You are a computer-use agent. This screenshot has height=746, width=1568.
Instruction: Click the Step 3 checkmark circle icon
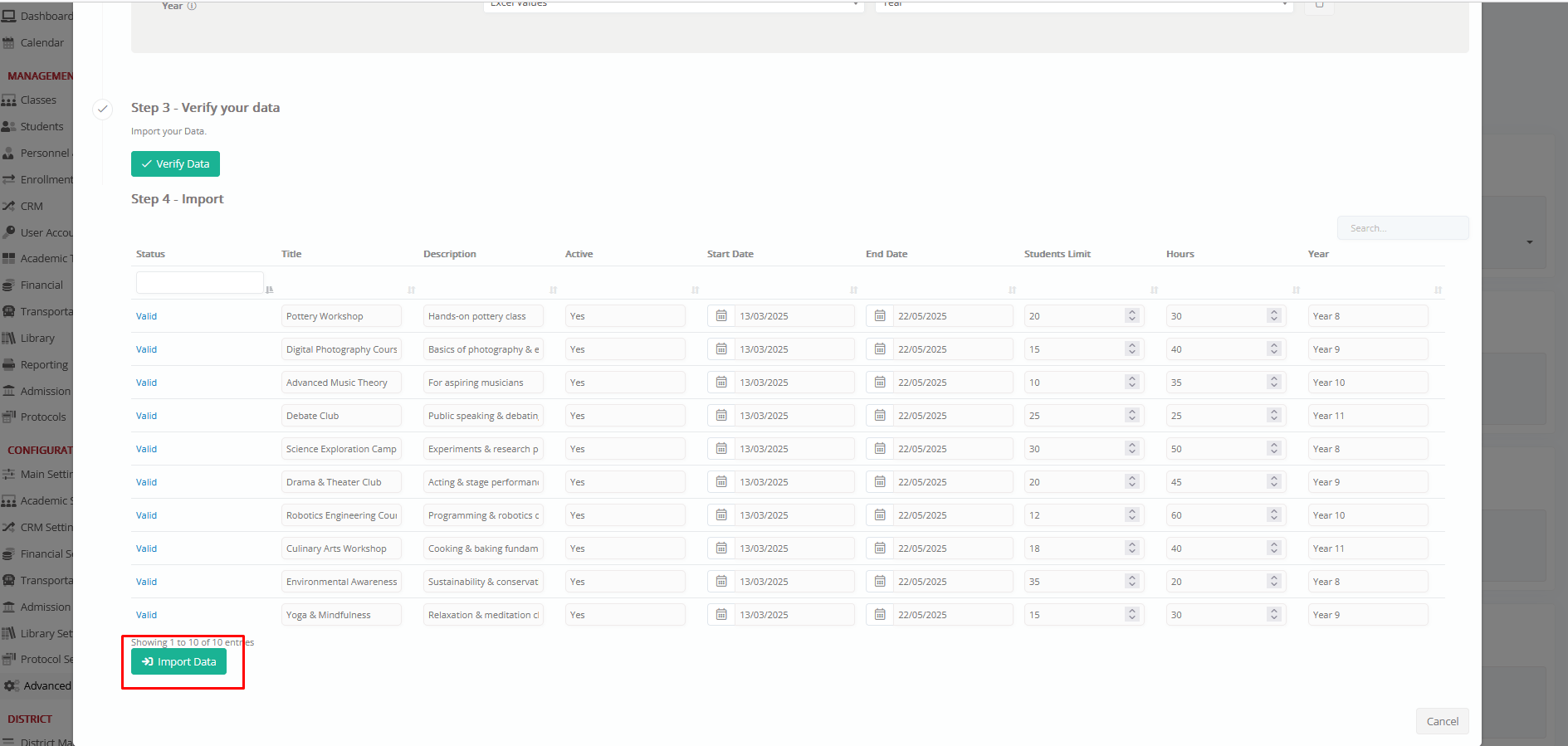coord(103,109)
